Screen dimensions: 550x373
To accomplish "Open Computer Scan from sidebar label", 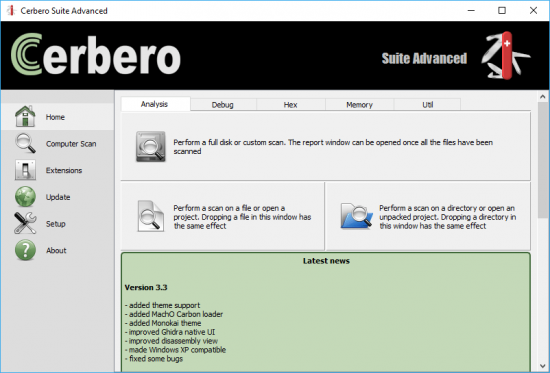I will tap(71, 144).
